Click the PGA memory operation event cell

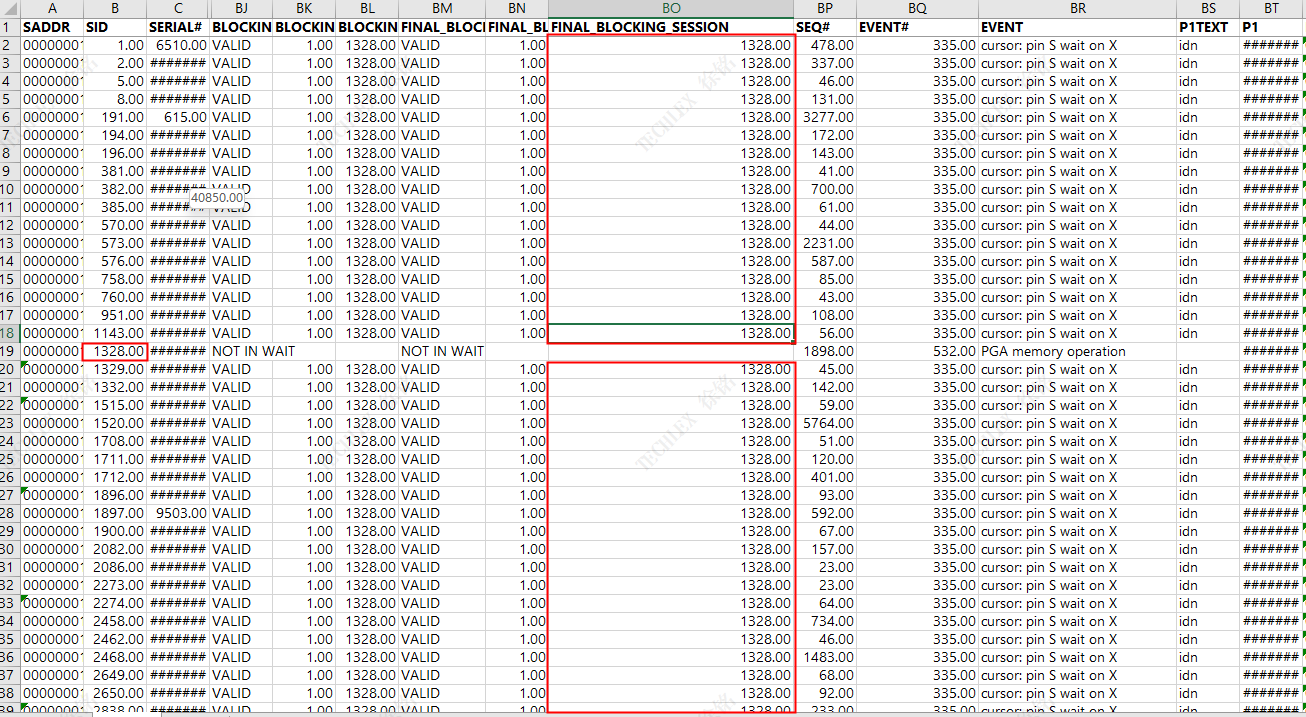click(1077, 351)
